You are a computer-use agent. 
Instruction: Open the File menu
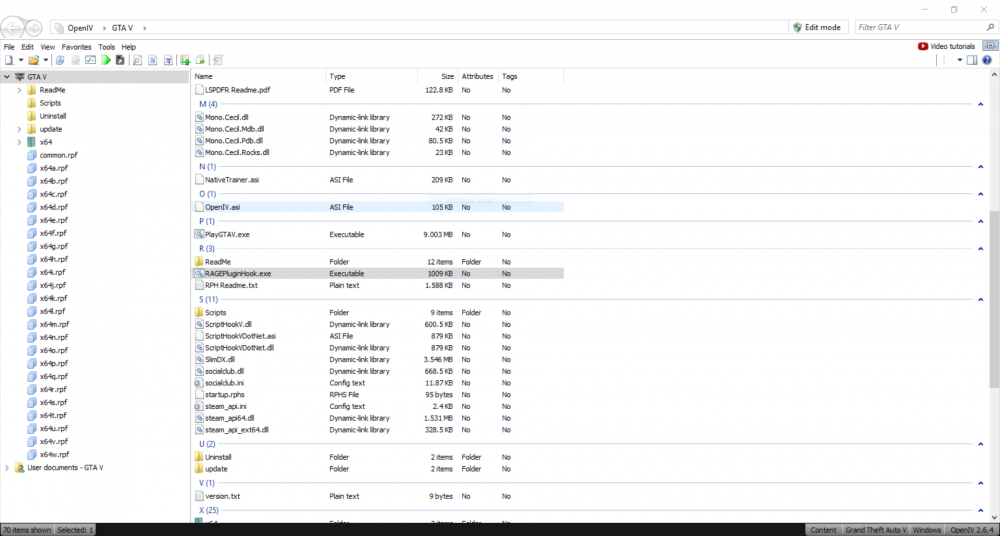pyautogui.click(x=9, y=47)
